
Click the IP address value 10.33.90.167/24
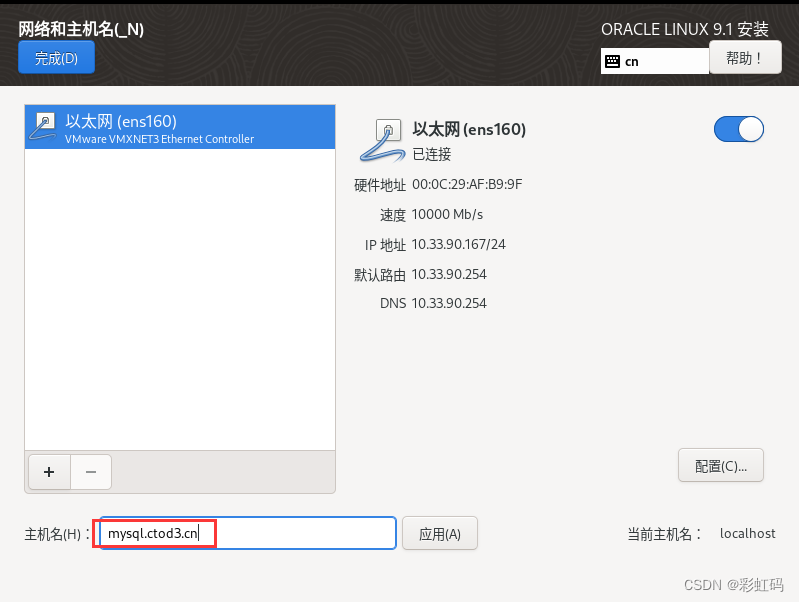pyautogui.click(x=459, y=245)
